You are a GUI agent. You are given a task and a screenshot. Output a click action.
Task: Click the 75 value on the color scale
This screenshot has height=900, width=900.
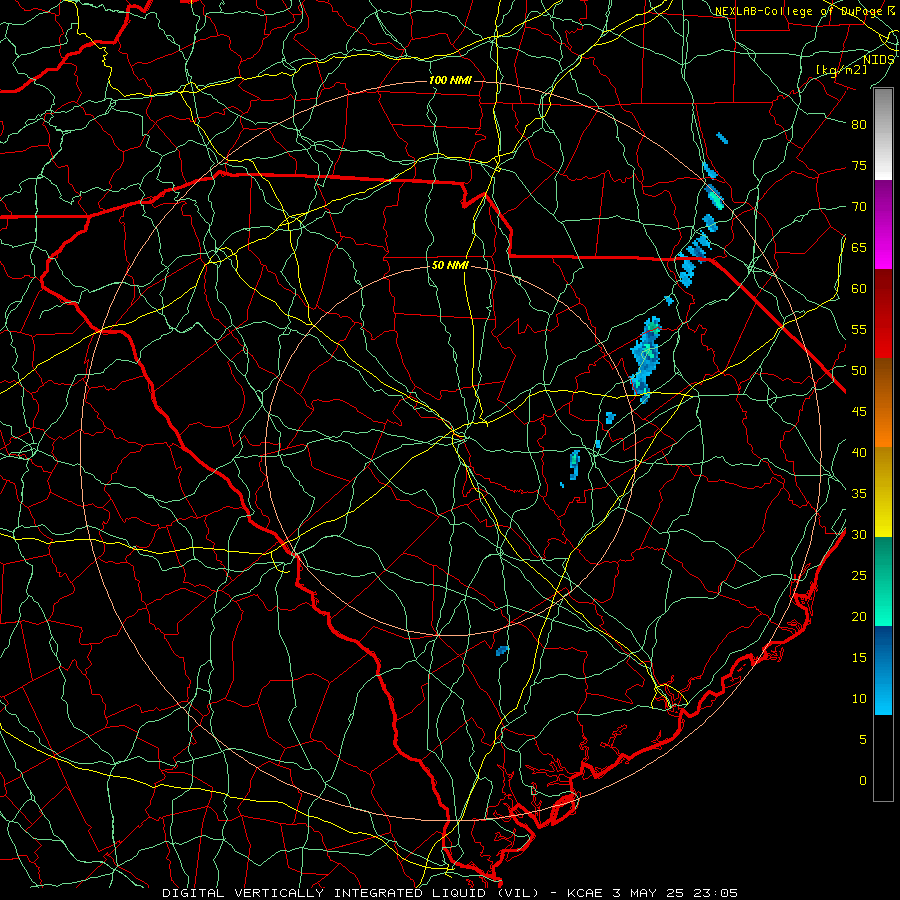(859, 165)
